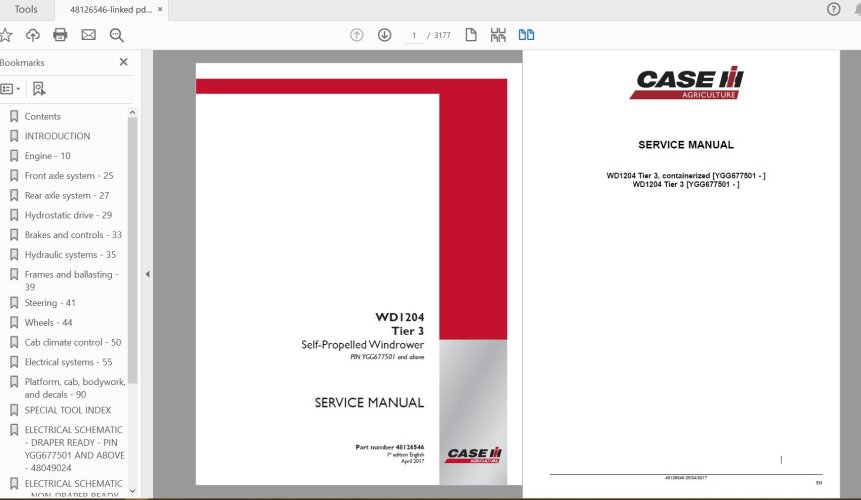Screen dimensions: 861x500
Task: Click 'Self-Propelled Windrower' text on cover
Action: (x=362, y=345)
